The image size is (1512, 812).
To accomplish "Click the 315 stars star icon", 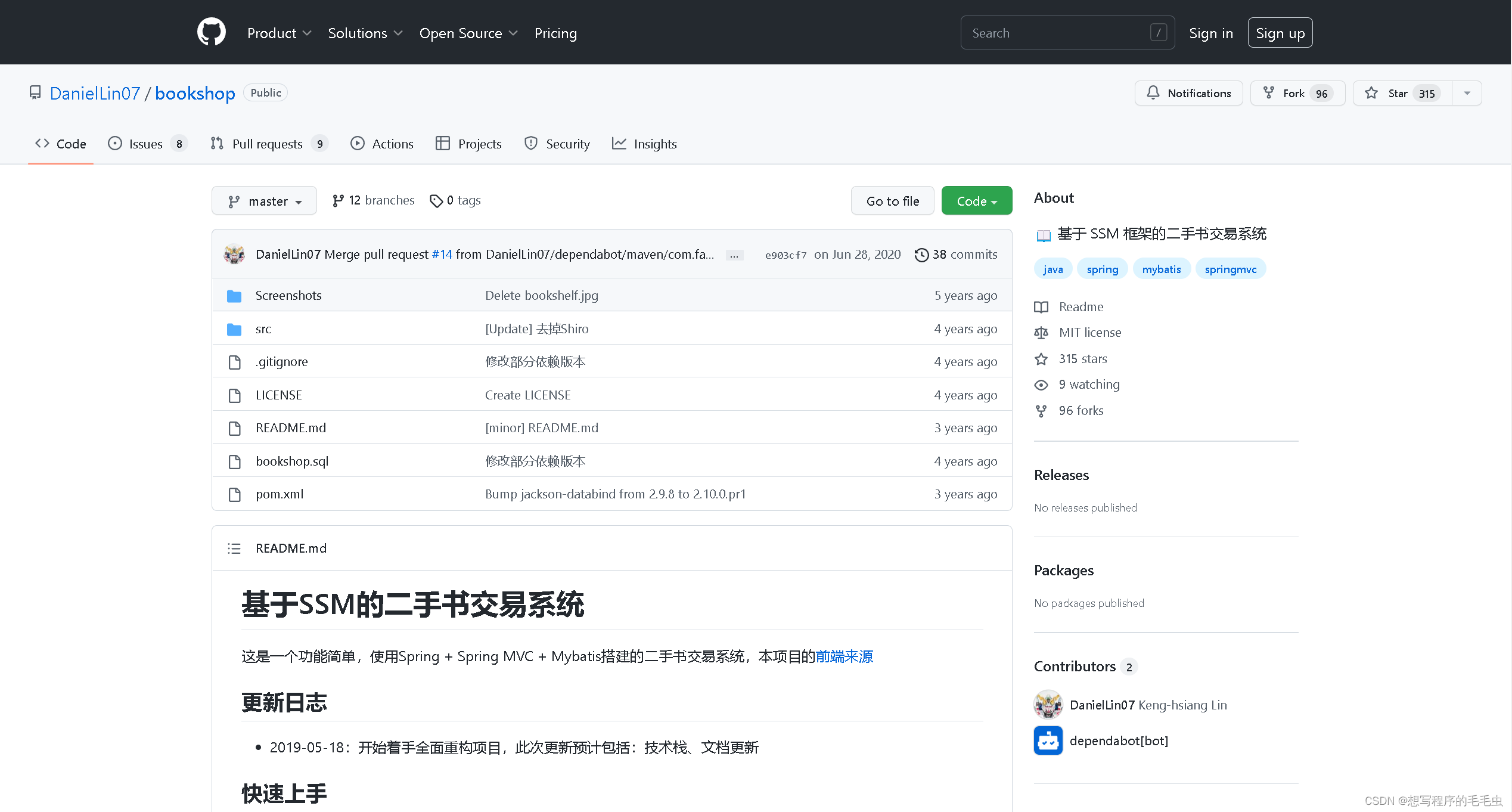I will pos(1041,359).
